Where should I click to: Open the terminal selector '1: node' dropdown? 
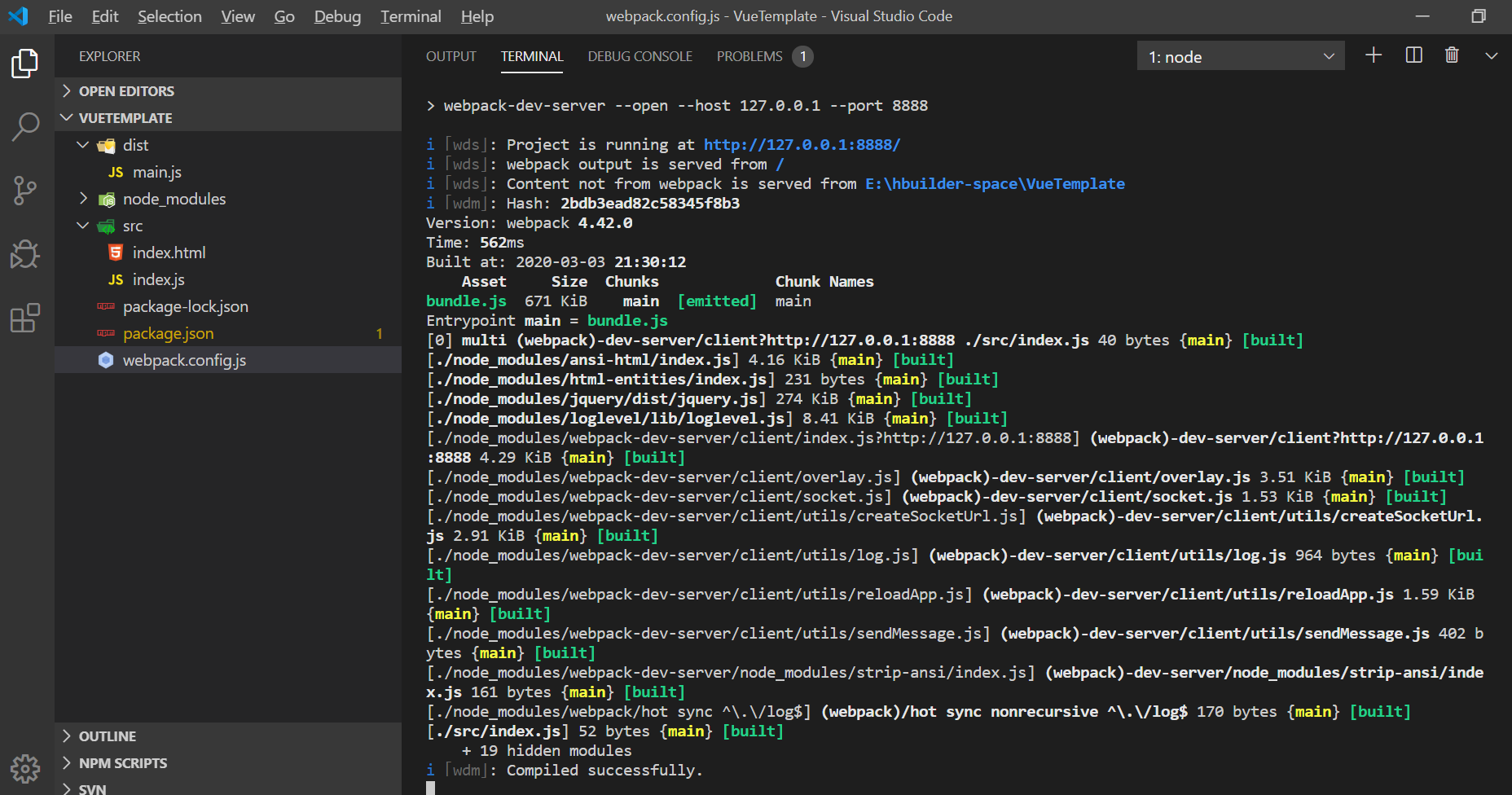(x=1240, y=56)
